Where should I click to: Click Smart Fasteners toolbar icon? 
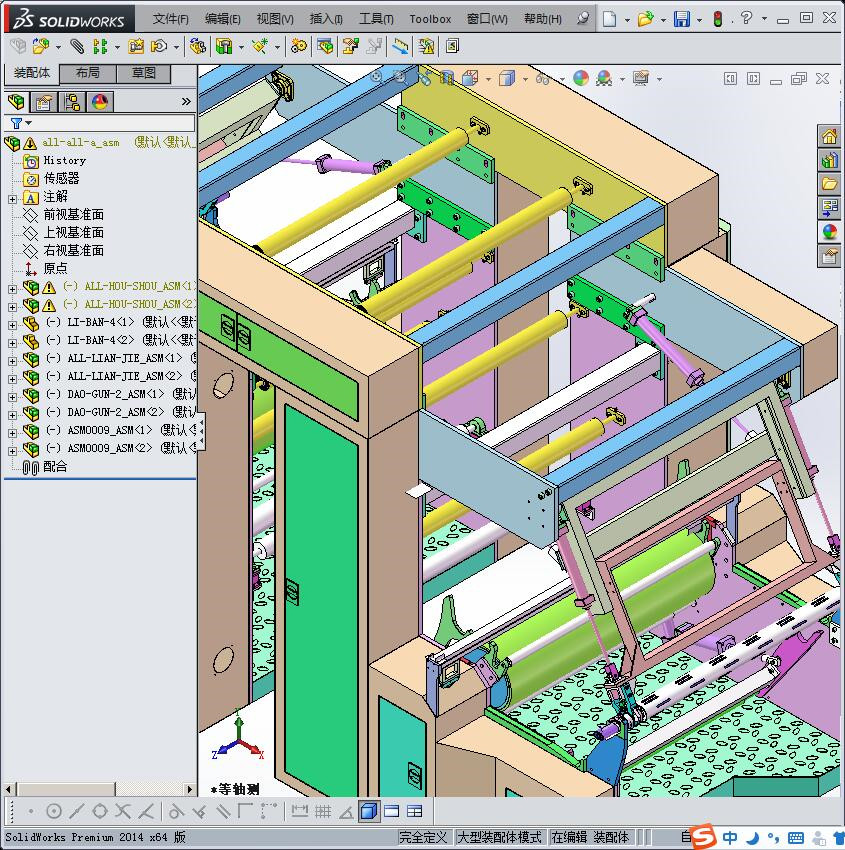click(136, 47)
